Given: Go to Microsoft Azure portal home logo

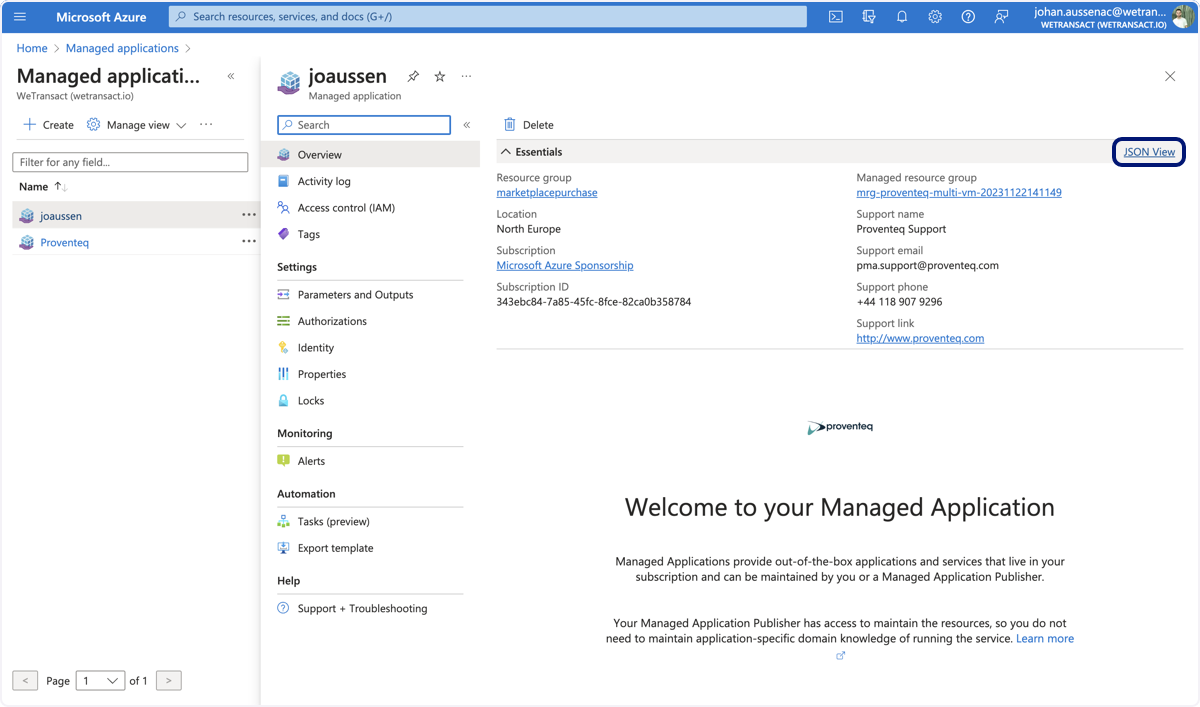Looking at the screenshot, I should tap(101, 17).
